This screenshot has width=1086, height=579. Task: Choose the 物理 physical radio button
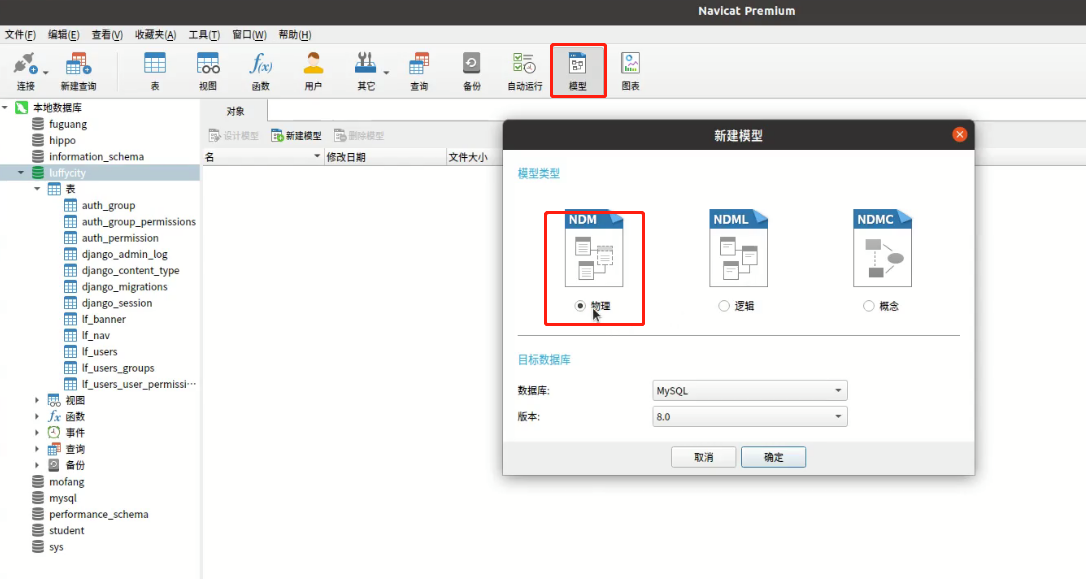(580, 305)
